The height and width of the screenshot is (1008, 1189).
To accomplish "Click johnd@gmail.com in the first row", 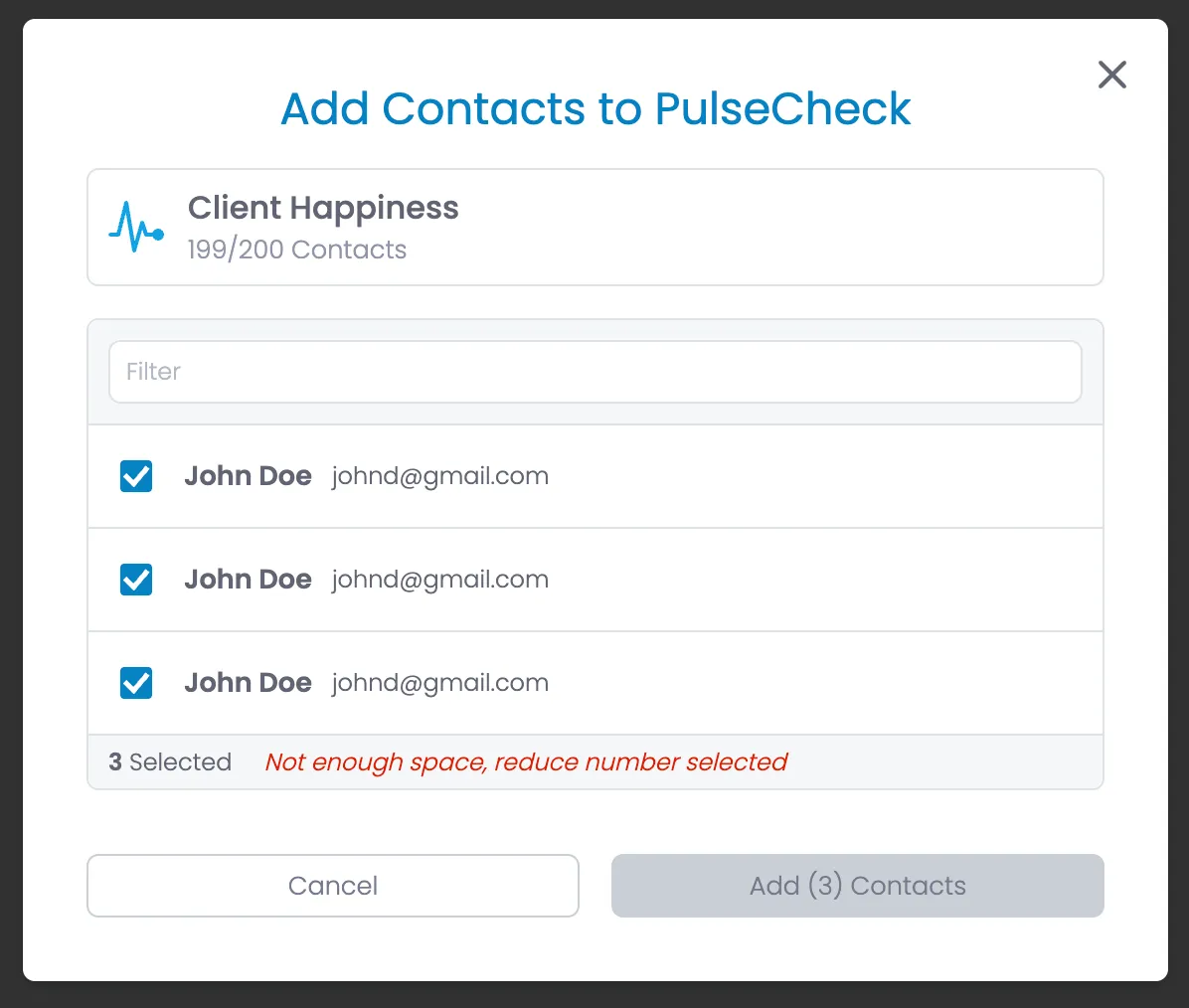I will 439,476.
